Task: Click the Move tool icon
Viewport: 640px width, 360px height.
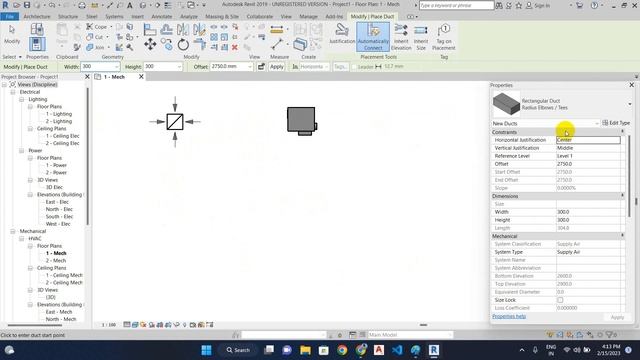Action: coord(150,44)
